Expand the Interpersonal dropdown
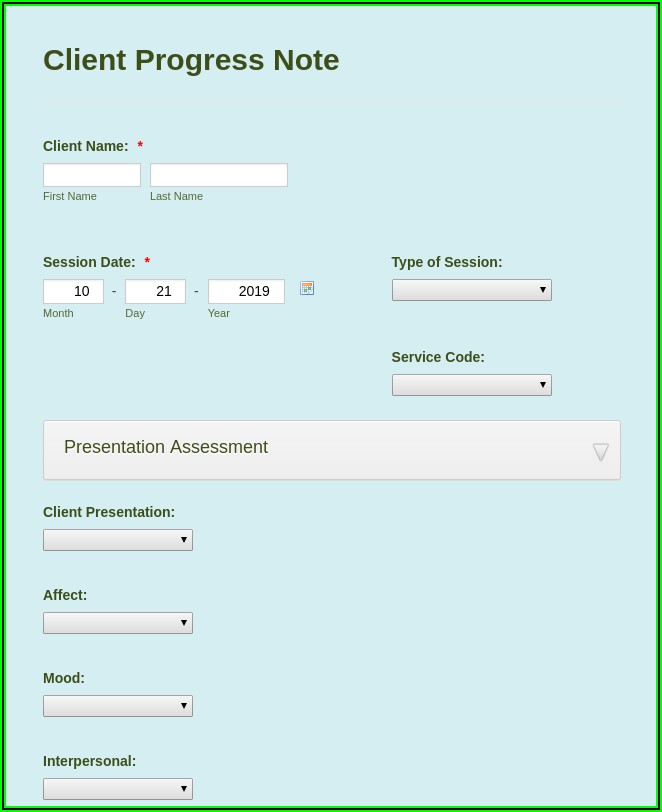 coord(118,789)
